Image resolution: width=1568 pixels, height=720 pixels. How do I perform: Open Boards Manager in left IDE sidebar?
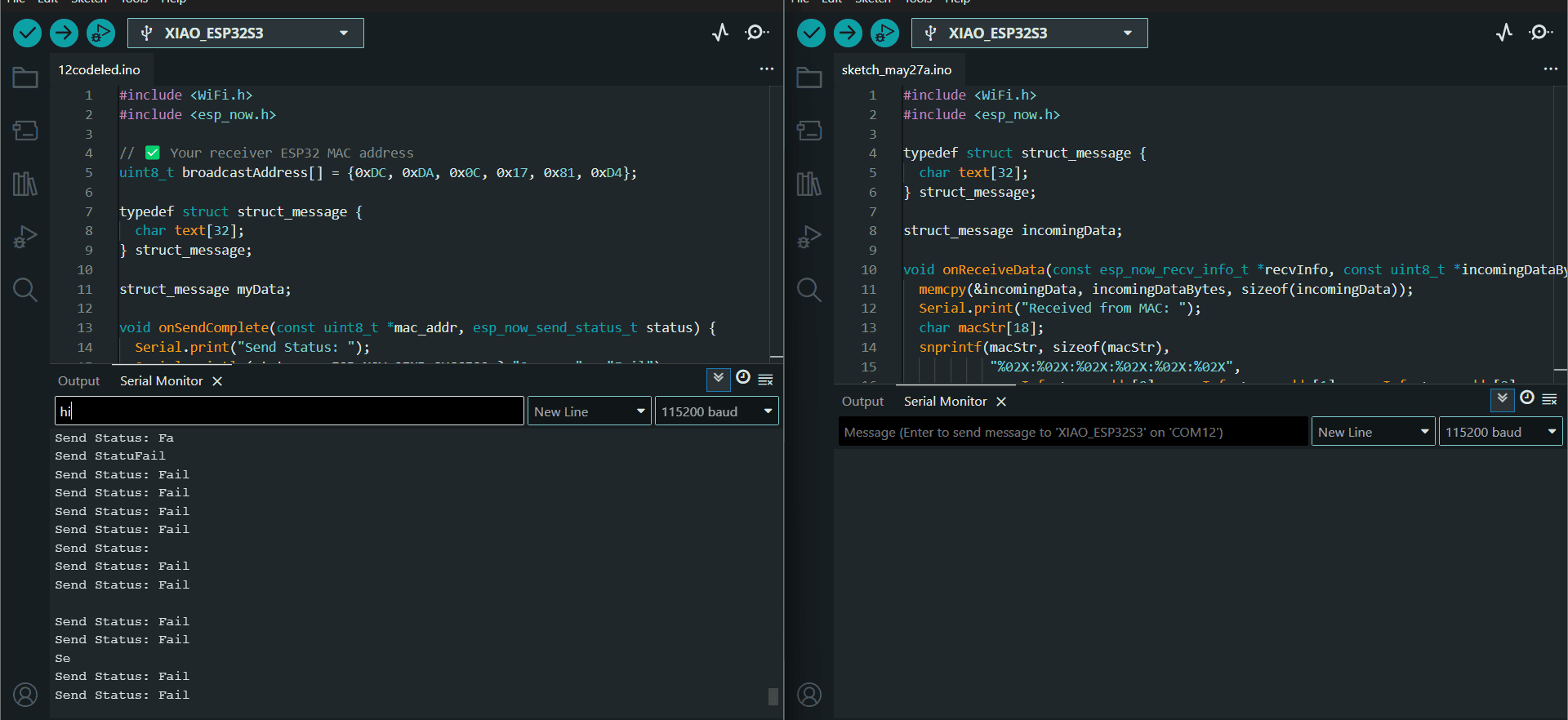pos(25,131)
